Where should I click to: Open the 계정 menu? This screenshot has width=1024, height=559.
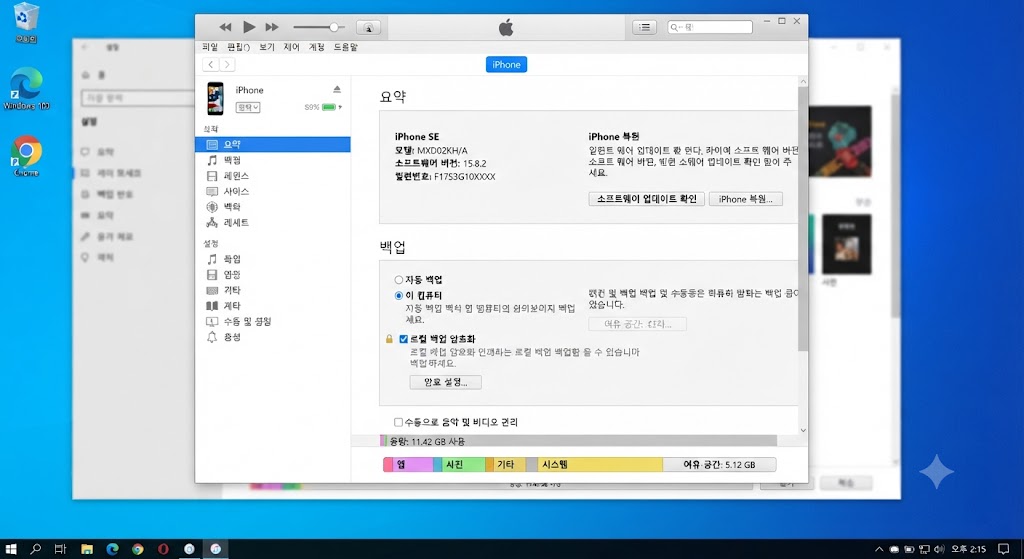point(317,47)
